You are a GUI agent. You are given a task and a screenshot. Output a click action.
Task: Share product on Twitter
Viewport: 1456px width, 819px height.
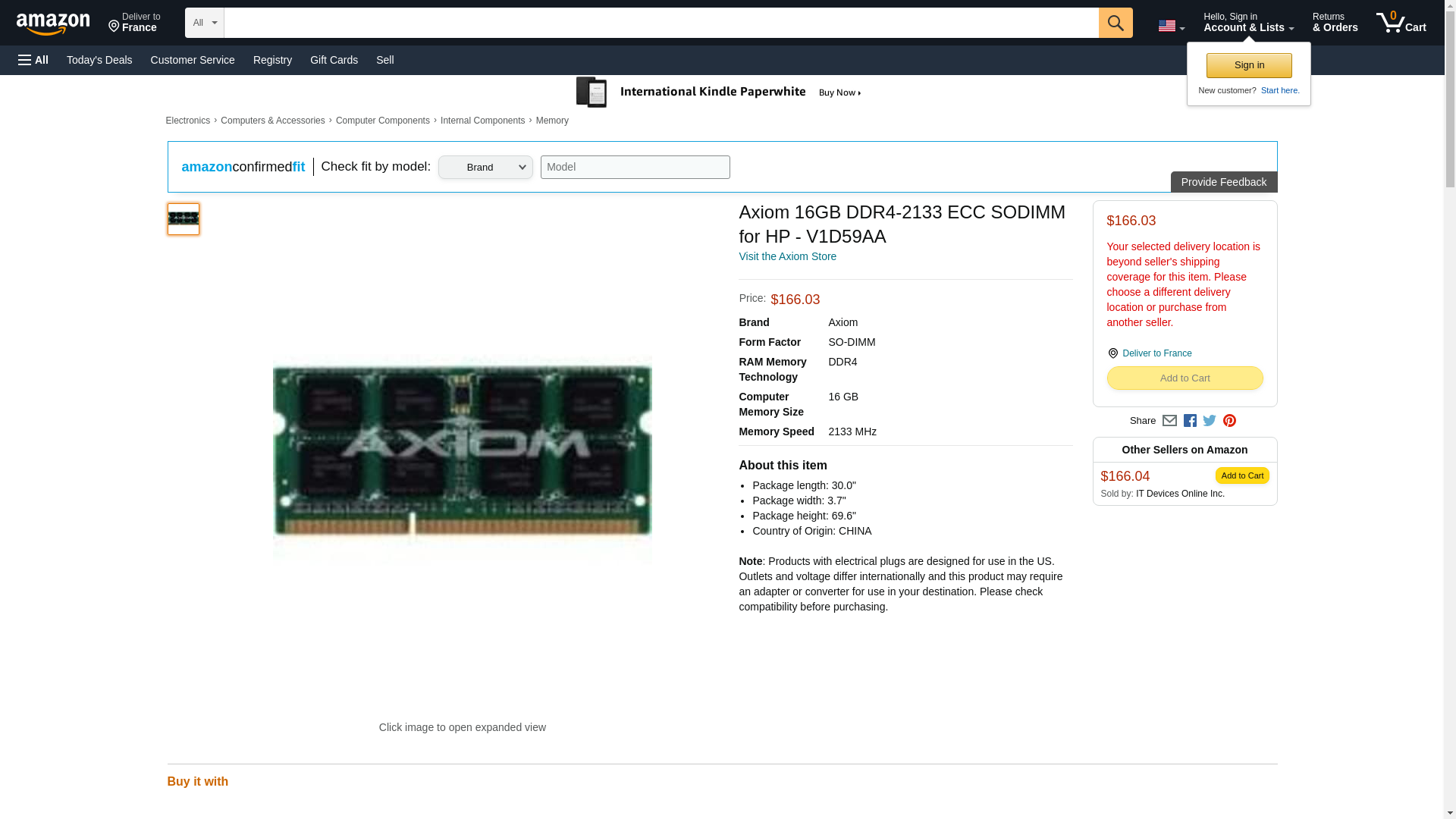click(1210, 421)
